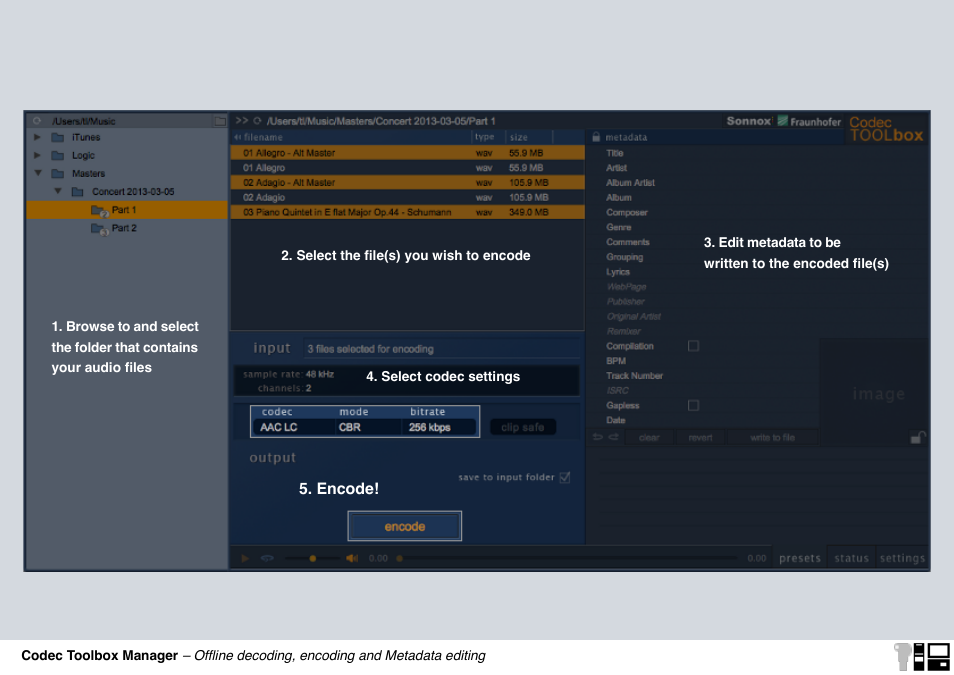Refresh the file list using the path bar icon
The height and width of the screenshot is (675, 954).
[257, 121]
